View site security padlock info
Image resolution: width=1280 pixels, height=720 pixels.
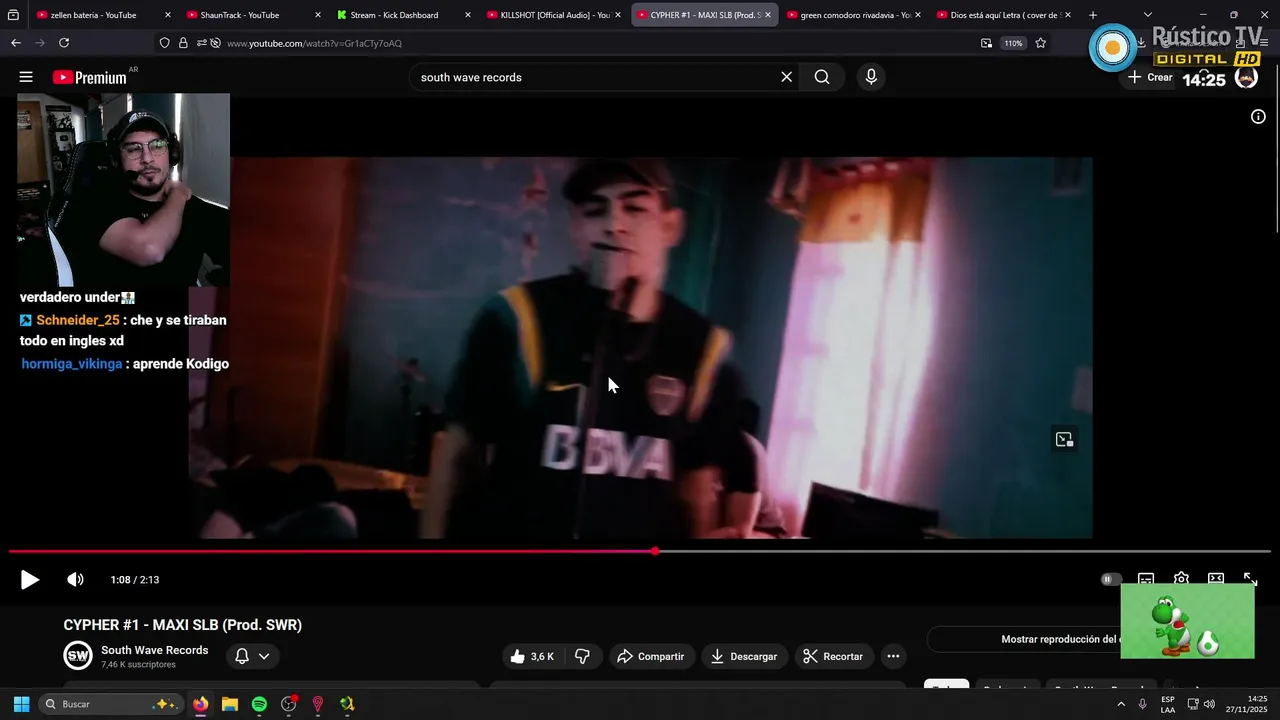pos(183,43)
